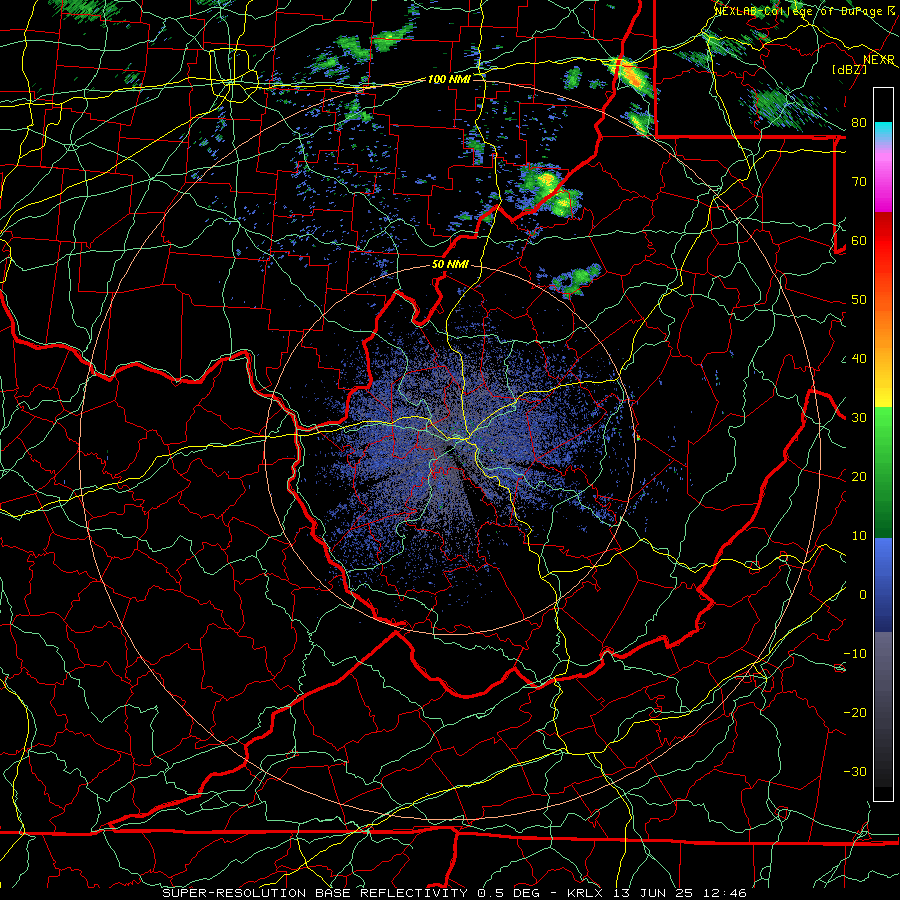This screenshot has width=900, height=900.
Task: Click the "50 NMI" range ring label
Action: [450, 265]
